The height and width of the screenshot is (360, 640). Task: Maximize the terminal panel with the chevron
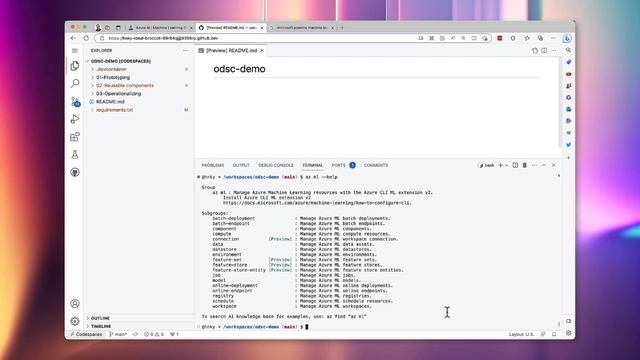(x=544, y=165)
